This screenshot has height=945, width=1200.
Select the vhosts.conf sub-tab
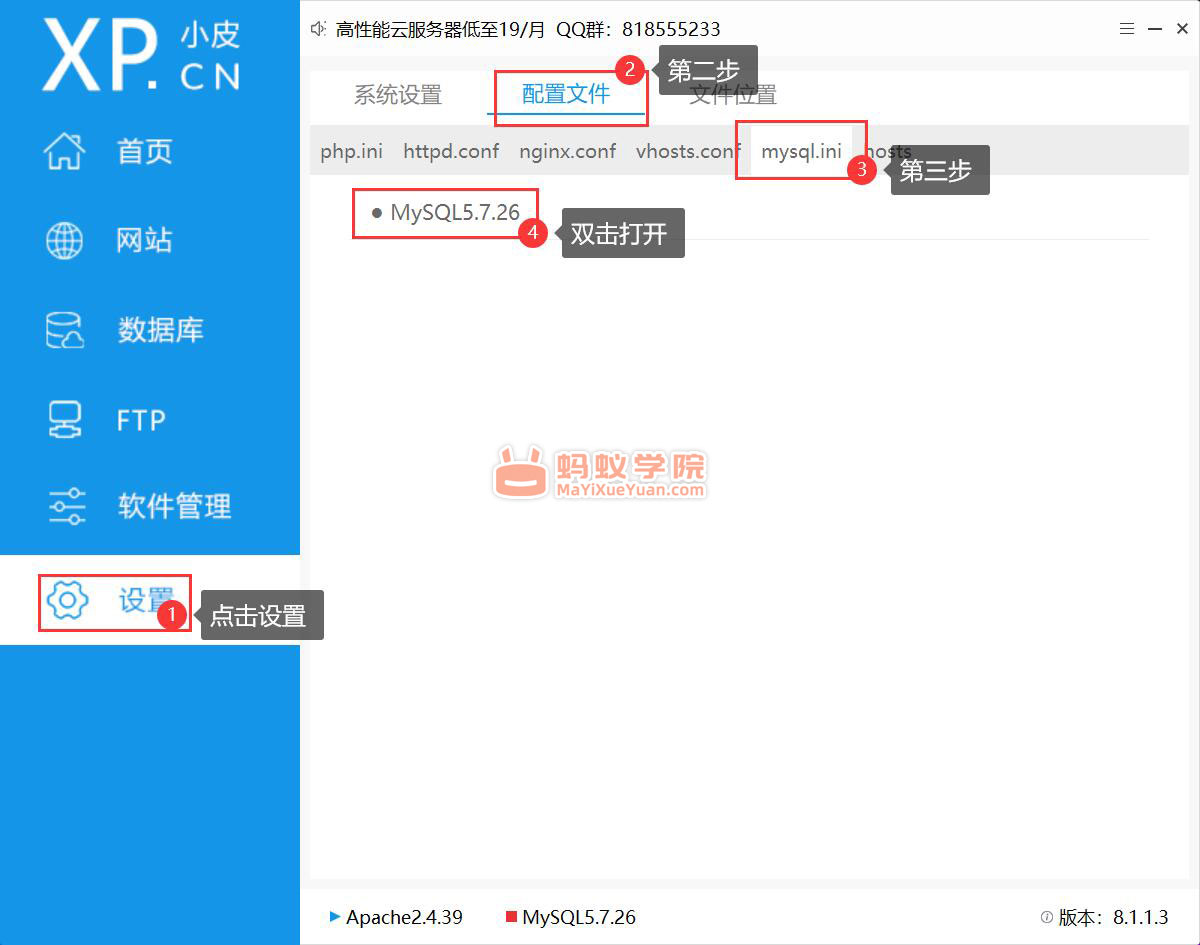click(x=688, y=152)
